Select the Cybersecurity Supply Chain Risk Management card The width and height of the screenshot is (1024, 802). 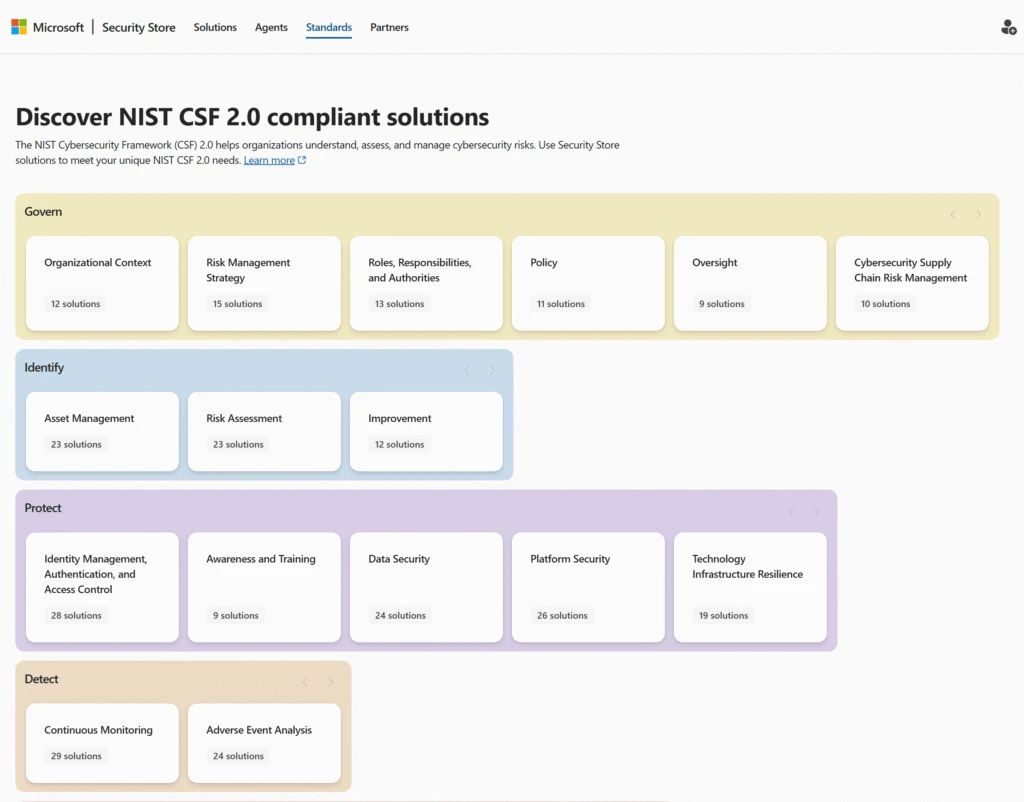[x=912, y=283]
